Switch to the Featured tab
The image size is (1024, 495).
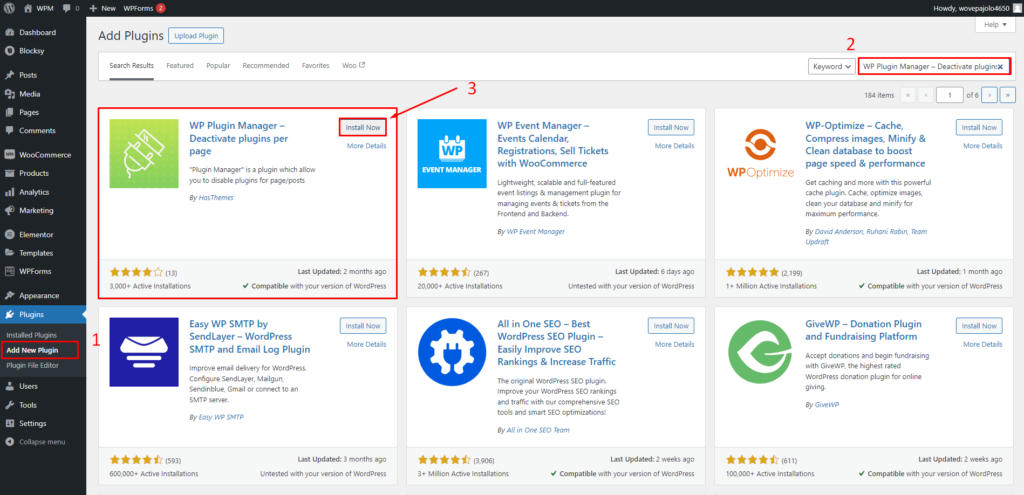point(180,66)
